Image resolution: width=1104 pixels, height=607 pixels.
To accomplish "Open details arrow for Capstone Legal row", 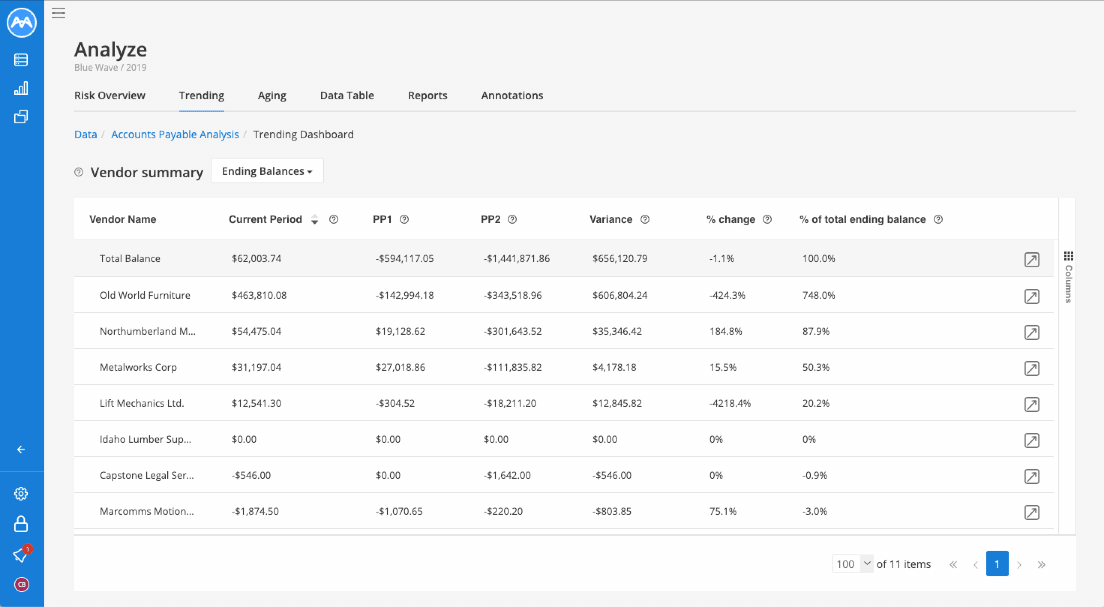I will [1031, 477].
